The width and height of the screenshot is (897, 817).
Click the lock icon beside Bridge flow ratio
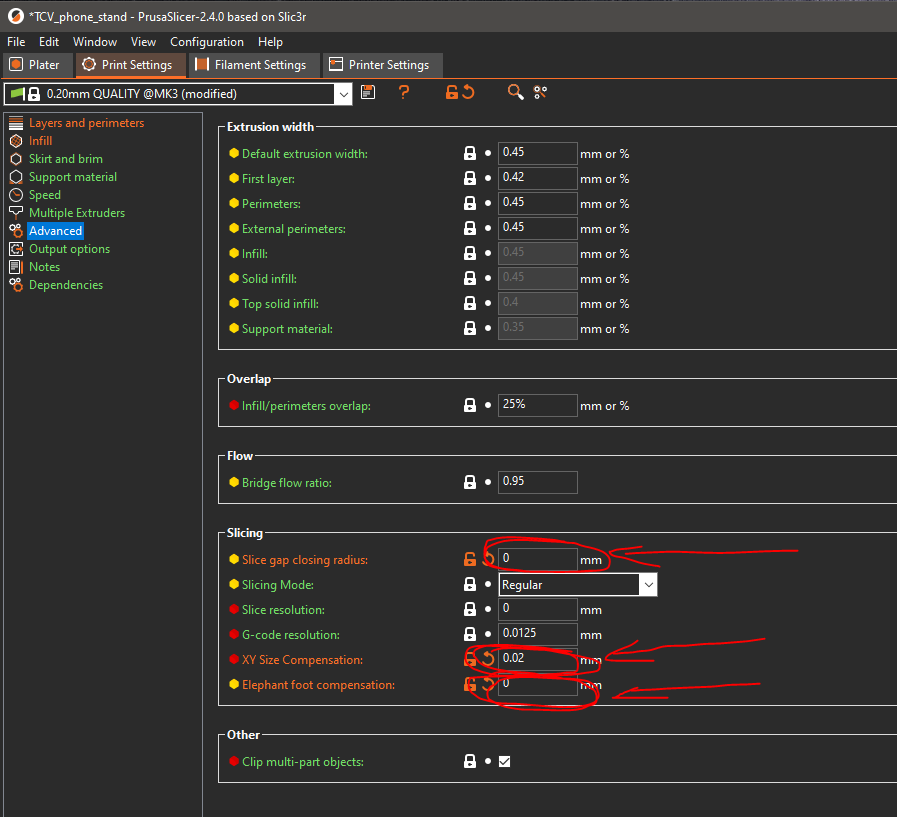470,482
